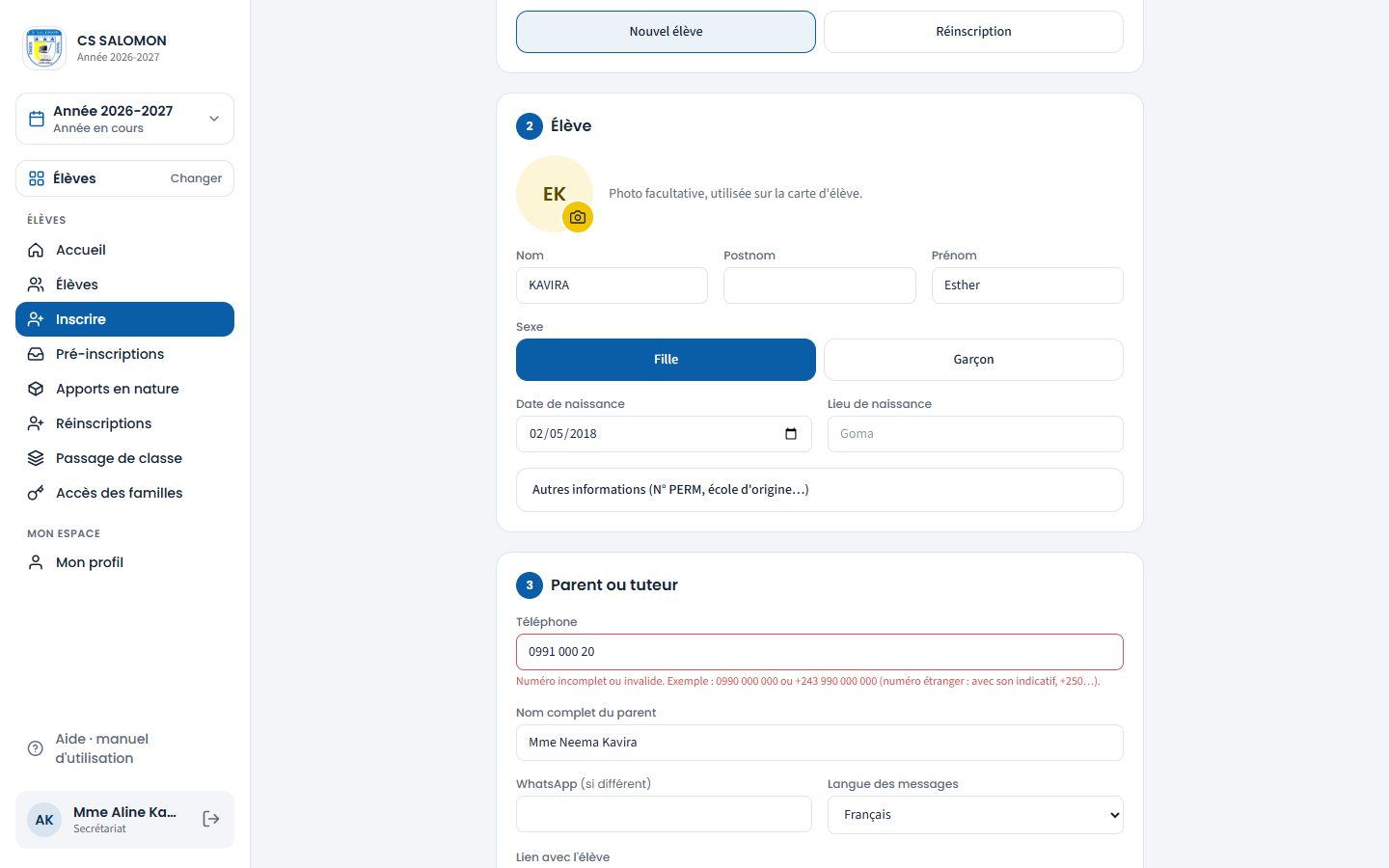Viewport: 1389px width, 868px height.
Task: Click the people icon for Élèves
Action: tap(36, 285)
